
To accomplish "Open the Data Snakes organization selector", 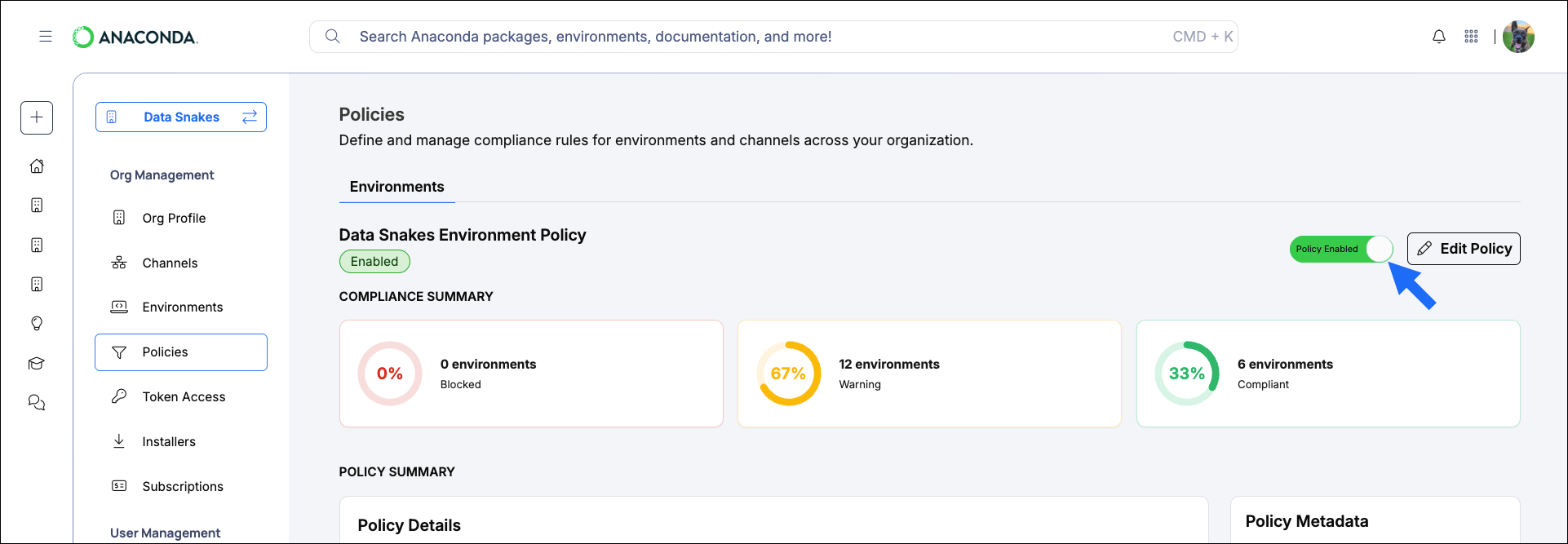I will pyautogui.click(x=181, y=117).
